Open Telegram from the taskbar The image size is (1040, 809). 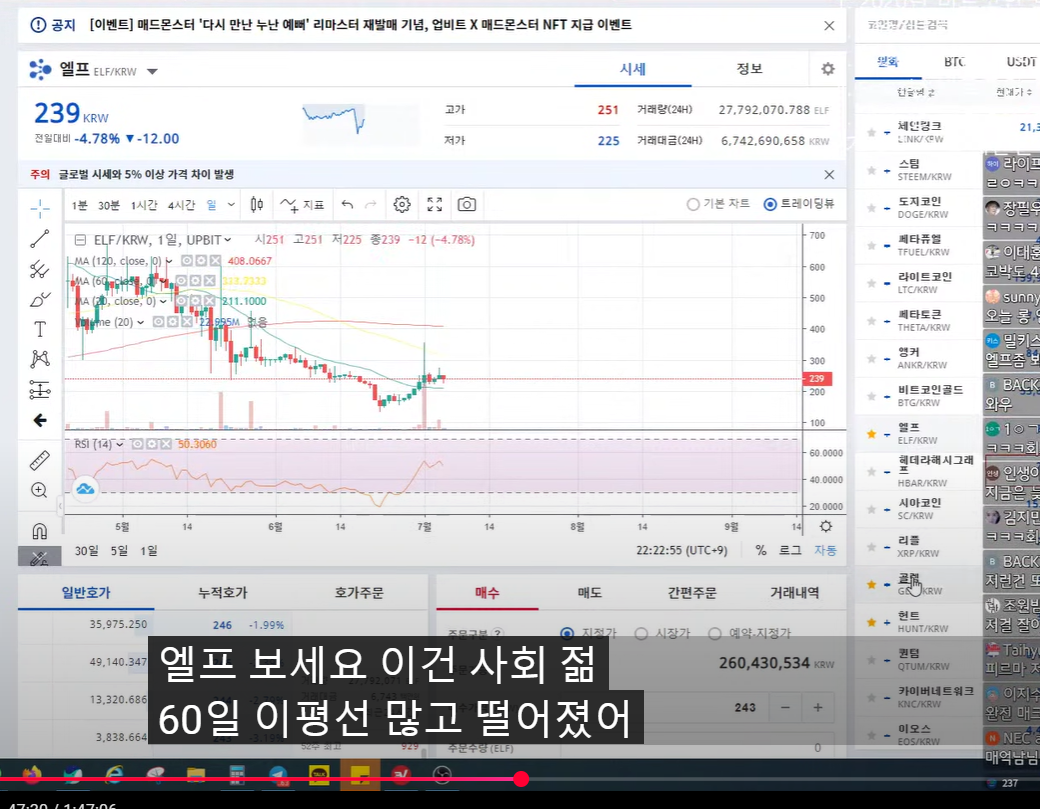click(x=278, y=774)
